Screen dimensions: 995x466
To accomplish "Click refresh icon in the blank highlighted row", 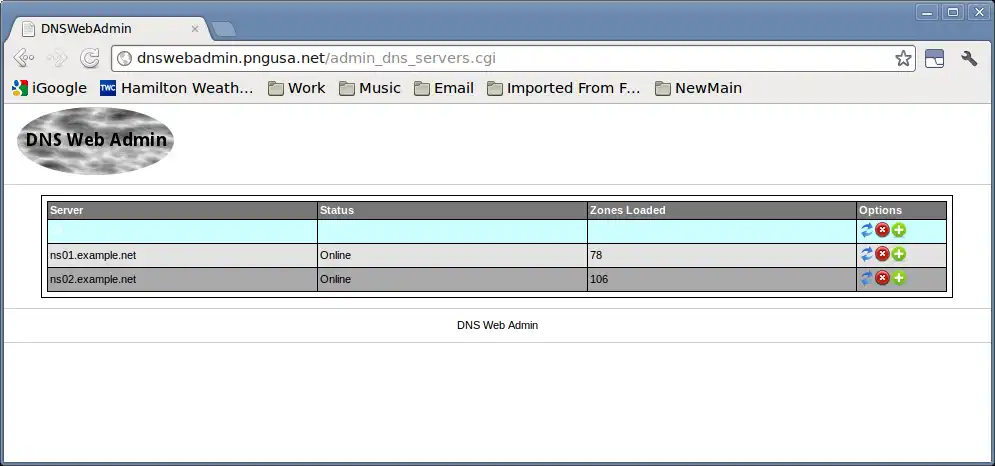I will pos(867,230).
